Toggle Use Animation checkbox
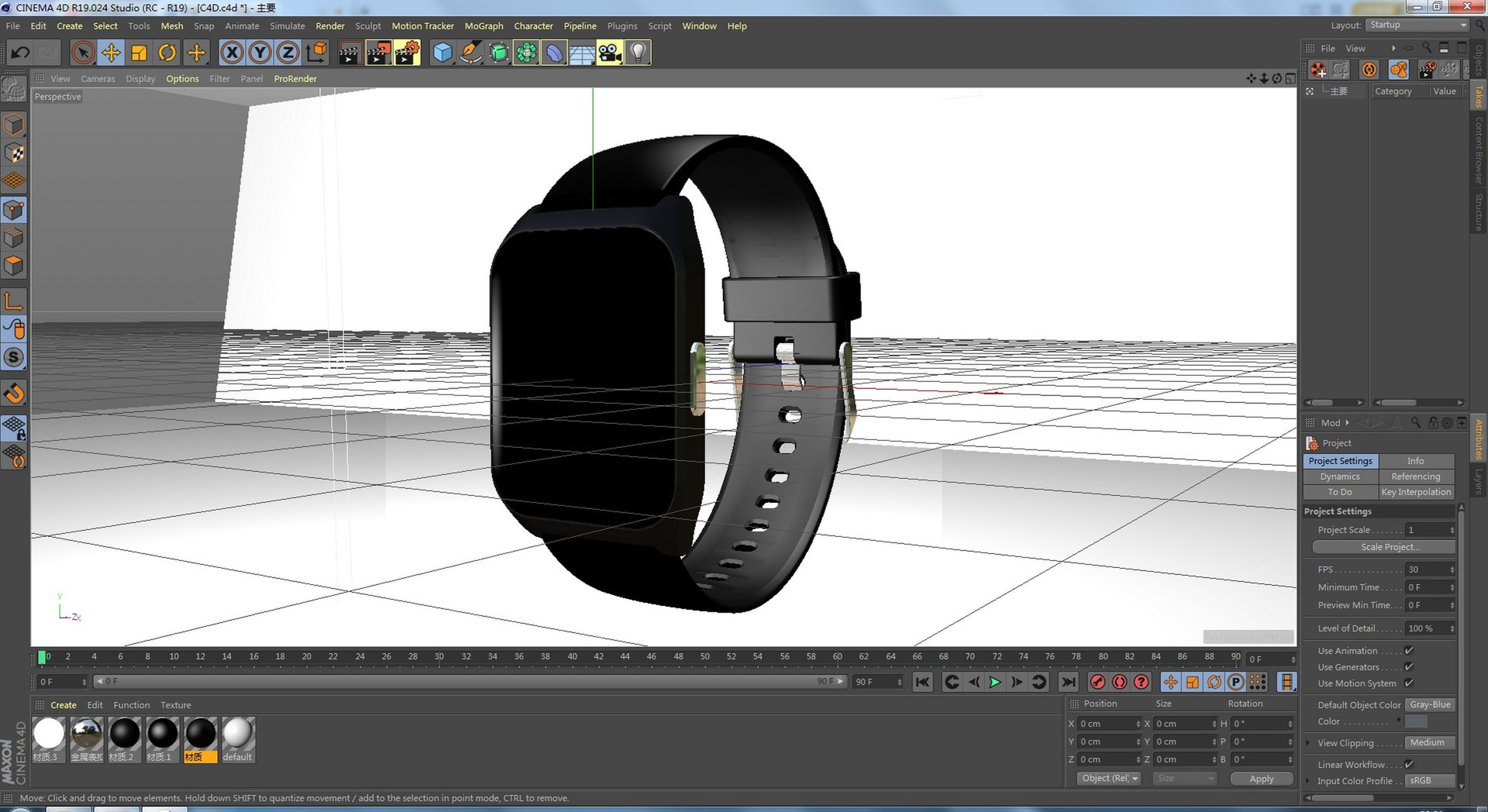 coord(1409,651)
